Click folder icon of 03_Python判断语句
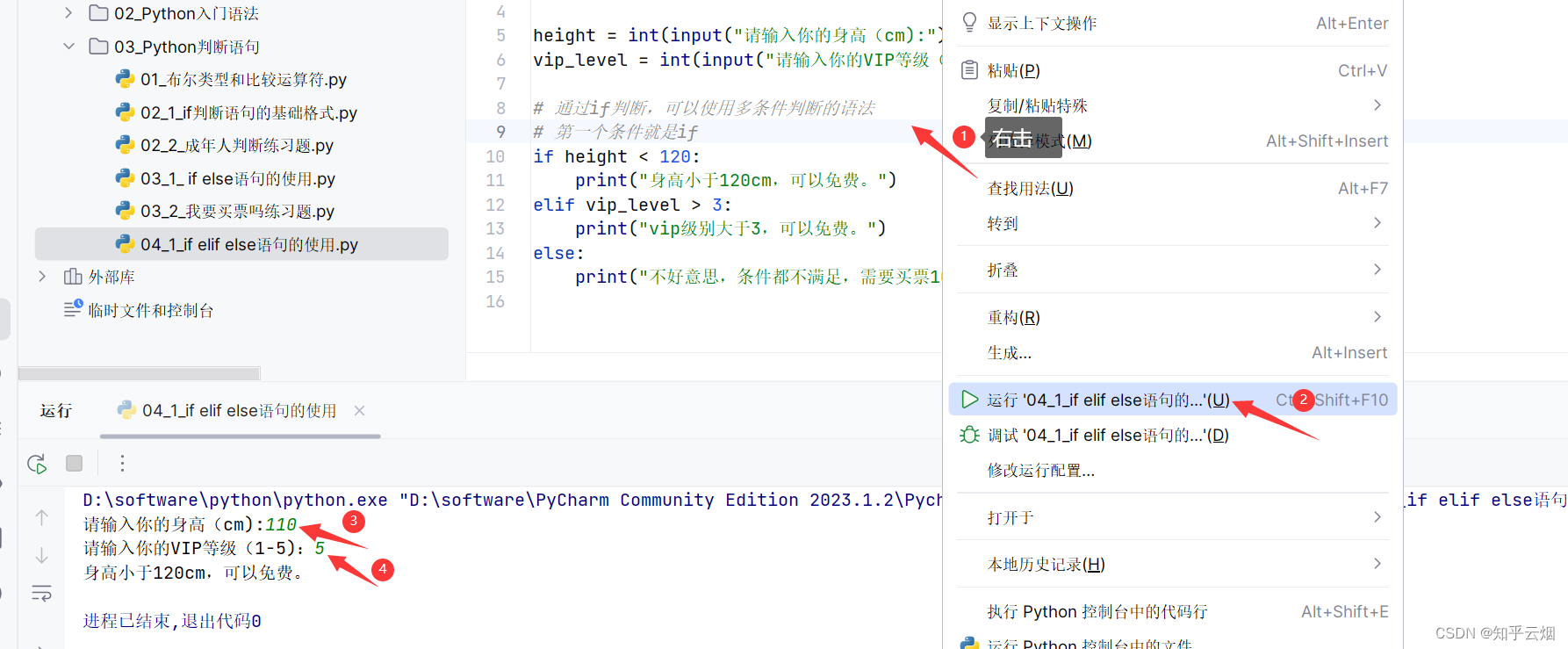Viewport: 1568px width, 649px height. tap(99, 47)
